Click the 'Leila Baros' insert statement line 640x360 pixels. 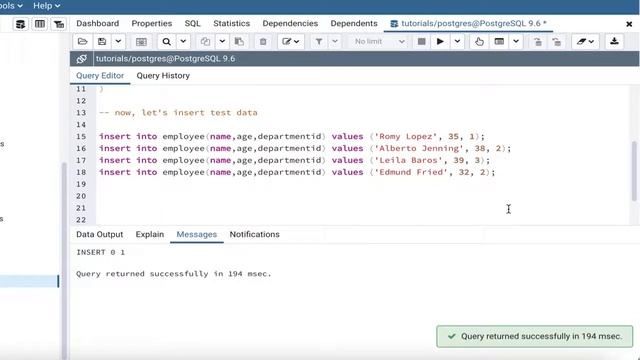[294, 160]
